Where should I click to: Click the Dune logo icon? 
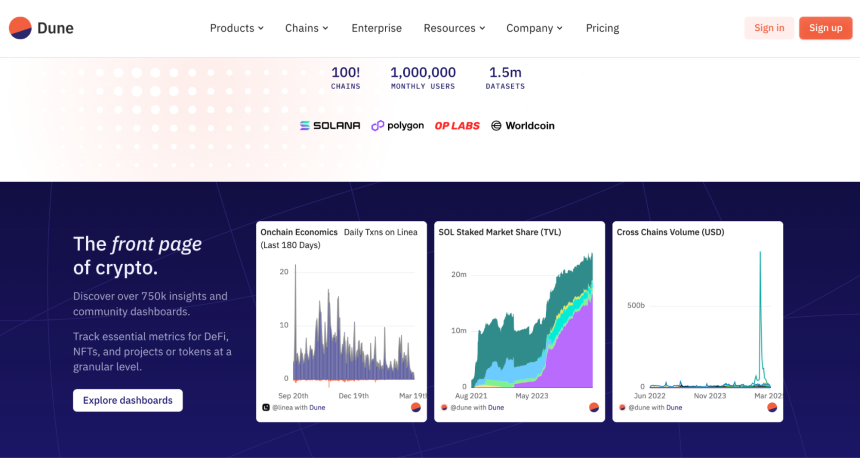click(20, 28)
